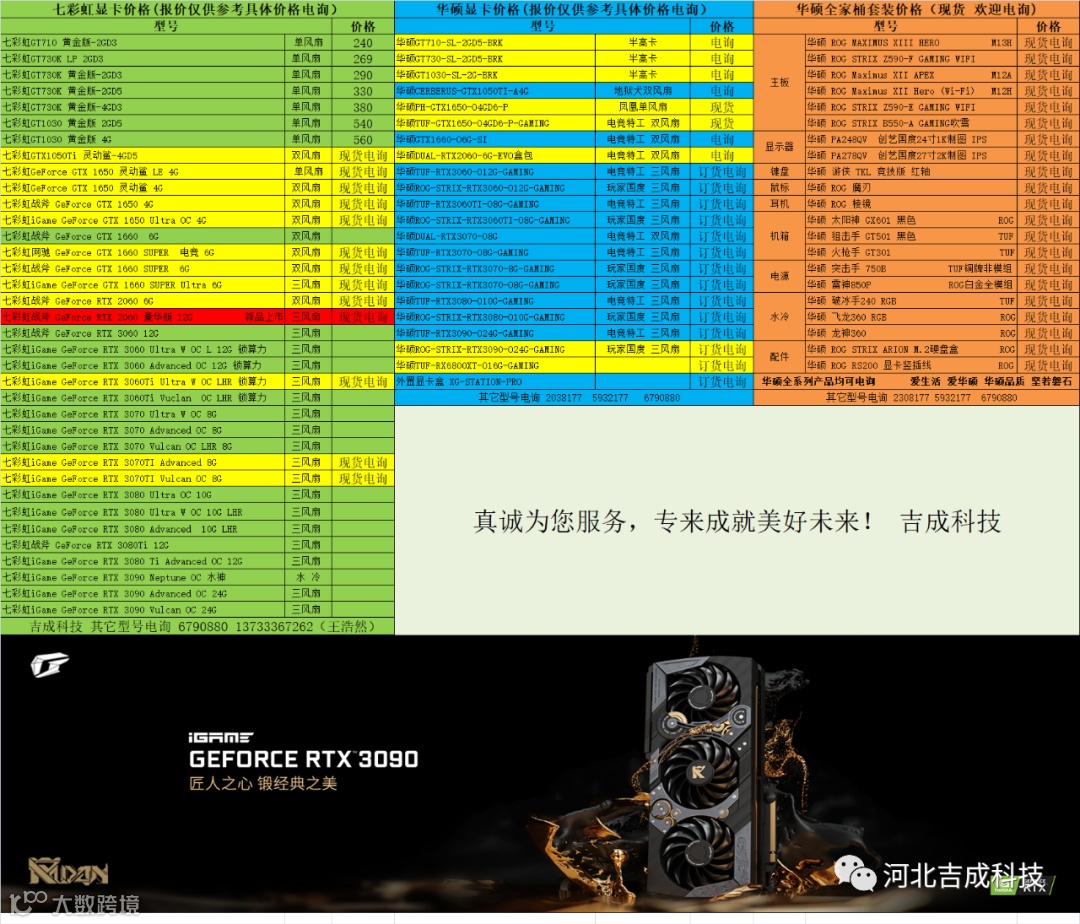Click the price cell 560

pos(363,140)
